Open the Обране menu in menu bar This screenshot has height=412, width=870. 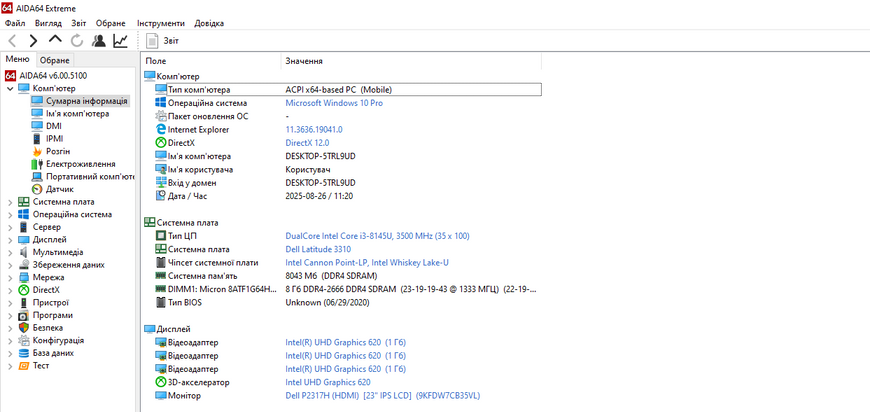pos(110,23)
